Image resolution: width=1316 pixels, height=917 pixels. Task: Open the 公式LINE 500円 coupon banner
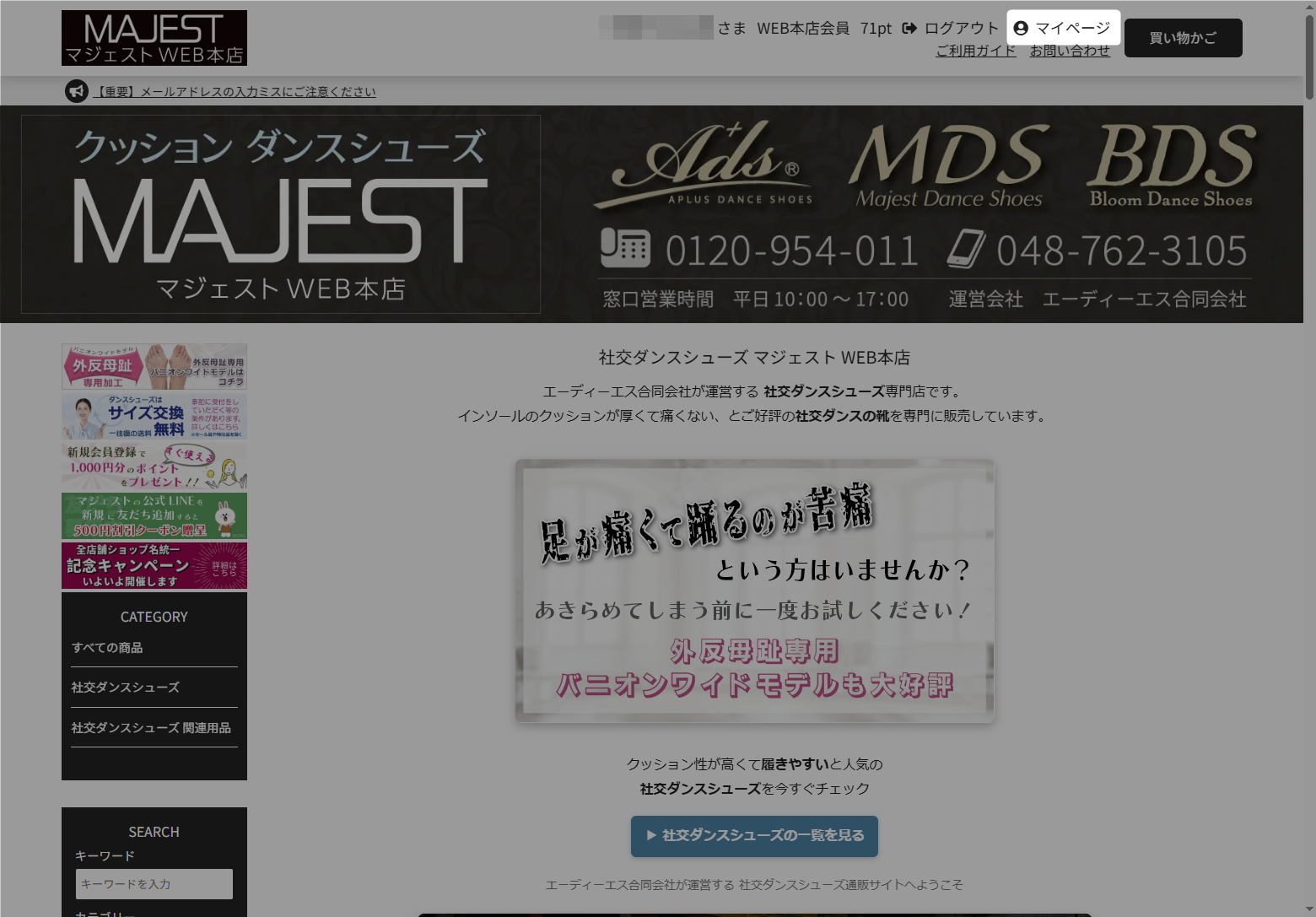(154, 515)
